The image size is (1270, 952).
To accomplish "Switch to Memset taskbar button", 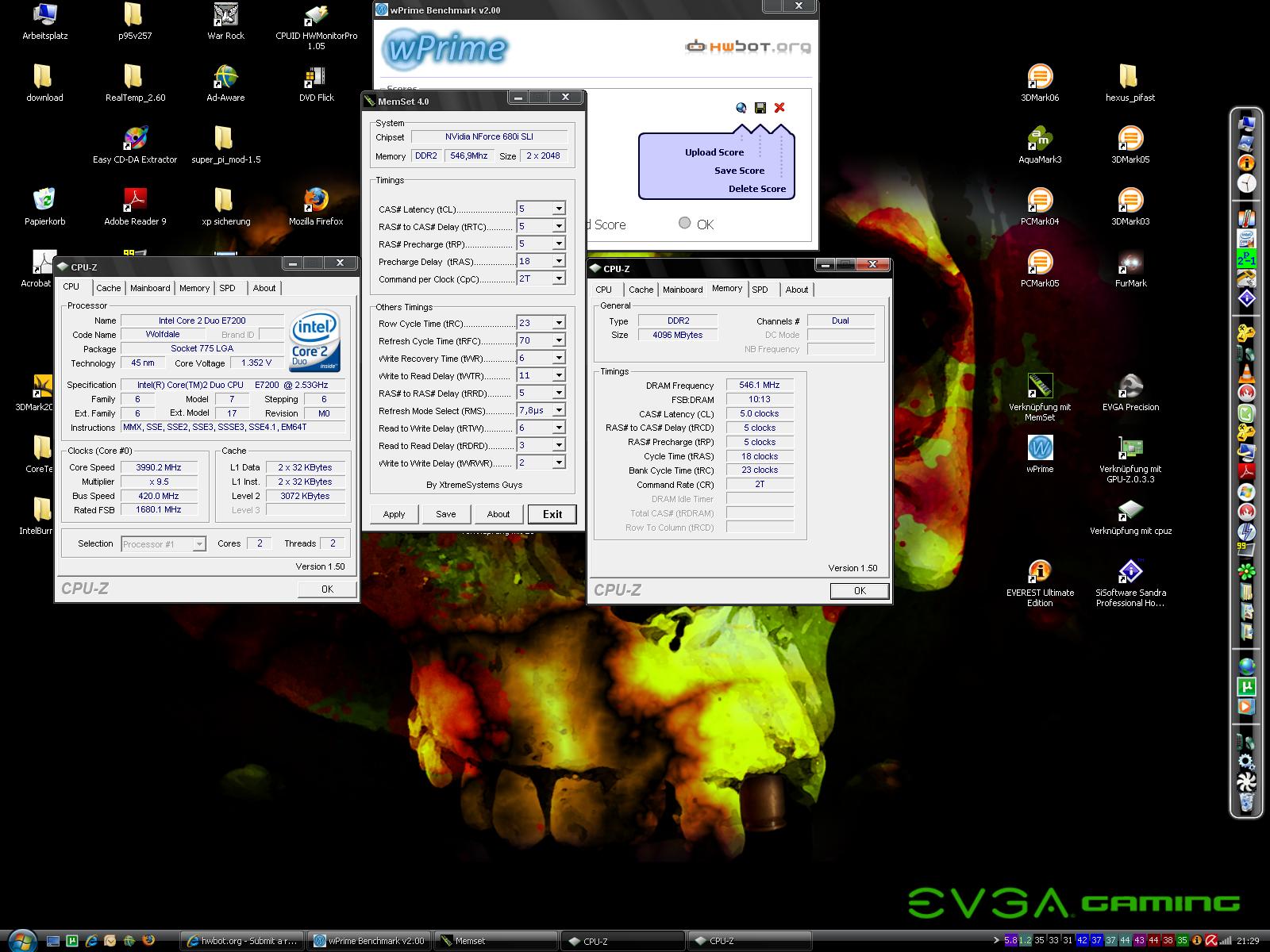I will click(x=497, y=941).
